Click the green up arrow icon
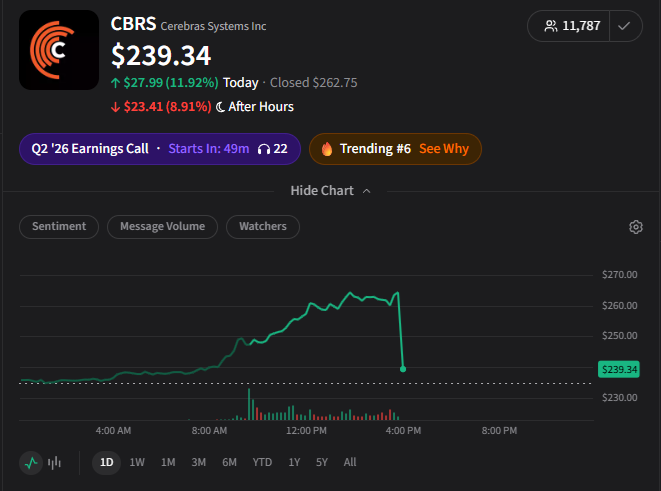661x491 pixels. point(115,83)
